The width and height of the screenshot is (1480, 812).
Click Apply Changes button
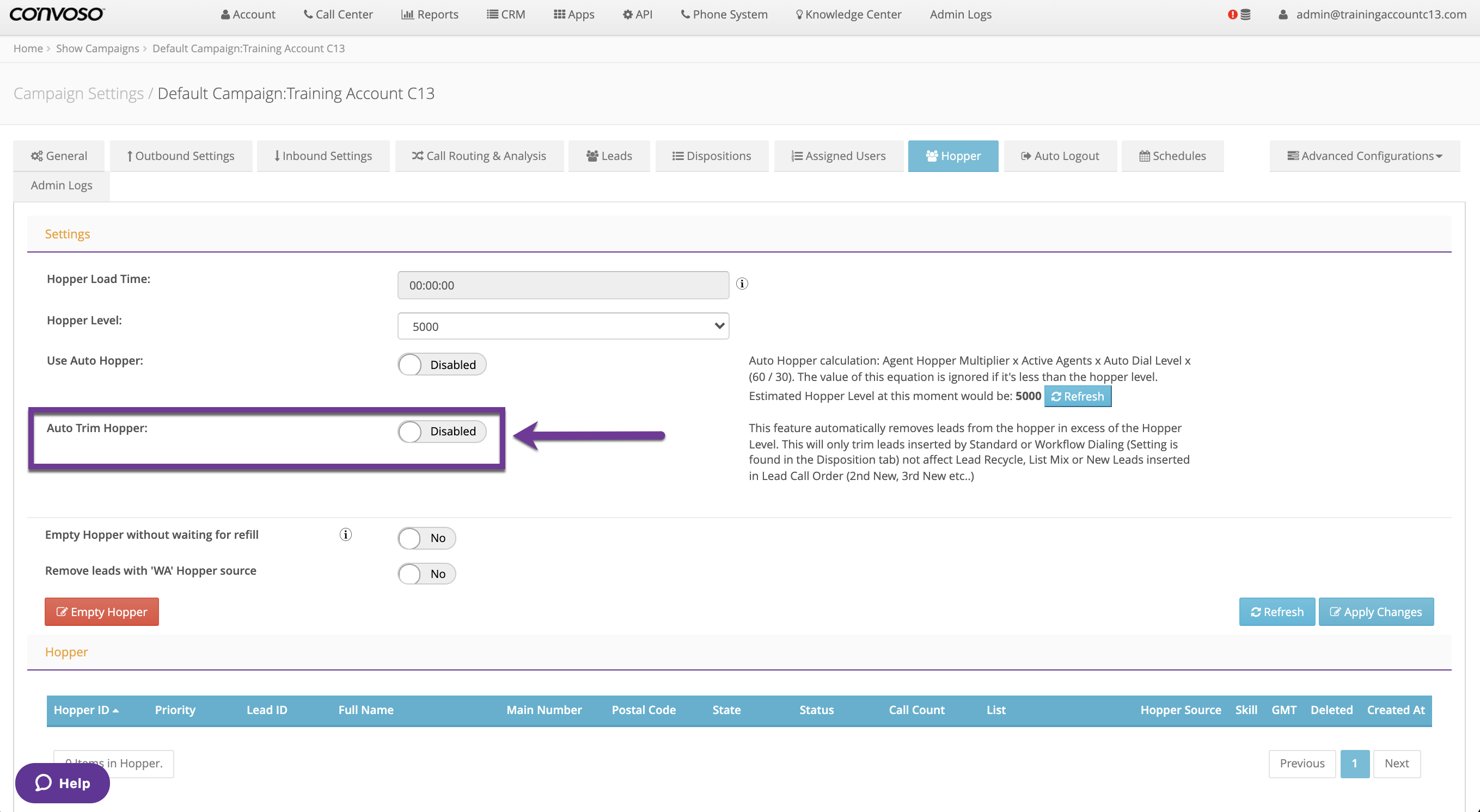tap(1376, 612)
